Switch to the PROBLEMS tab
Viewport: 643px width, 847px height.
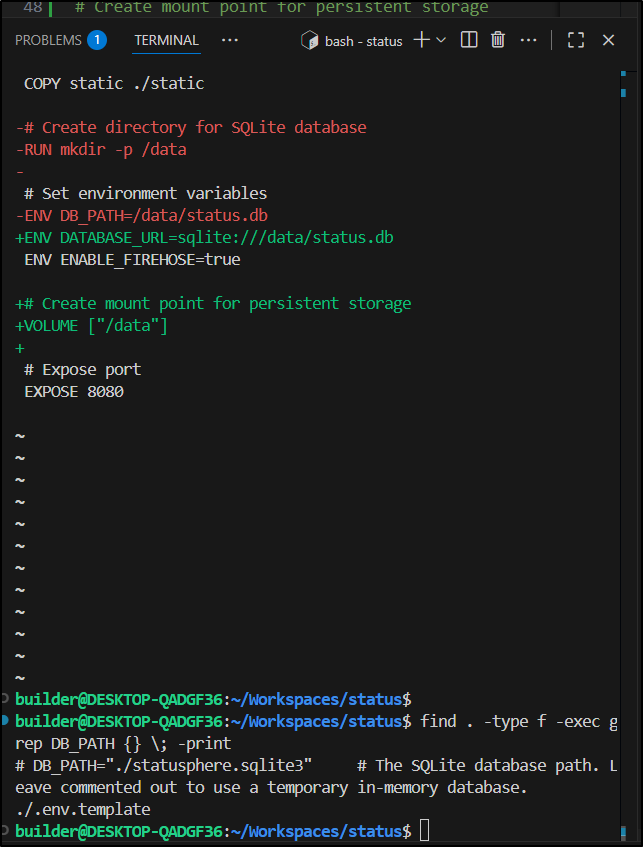[48, 40]
